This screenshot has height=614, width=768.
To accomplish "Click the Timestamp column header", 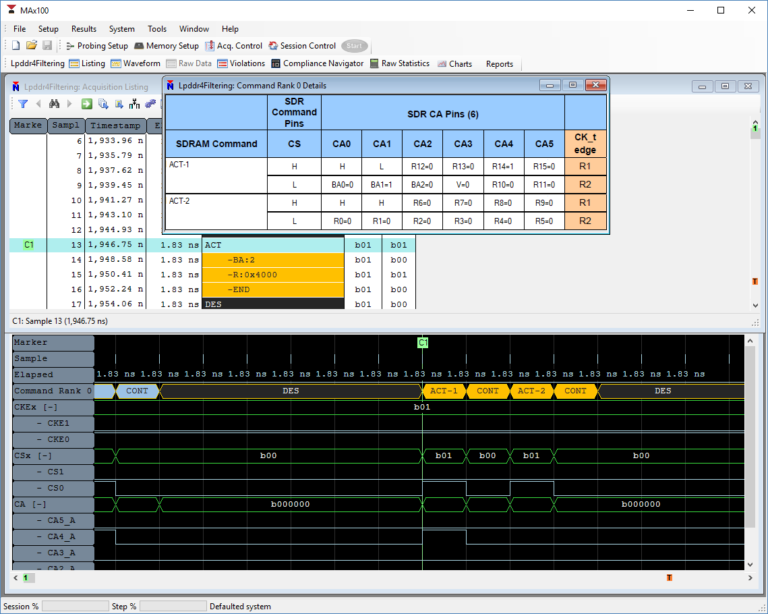I will [116, 125].
